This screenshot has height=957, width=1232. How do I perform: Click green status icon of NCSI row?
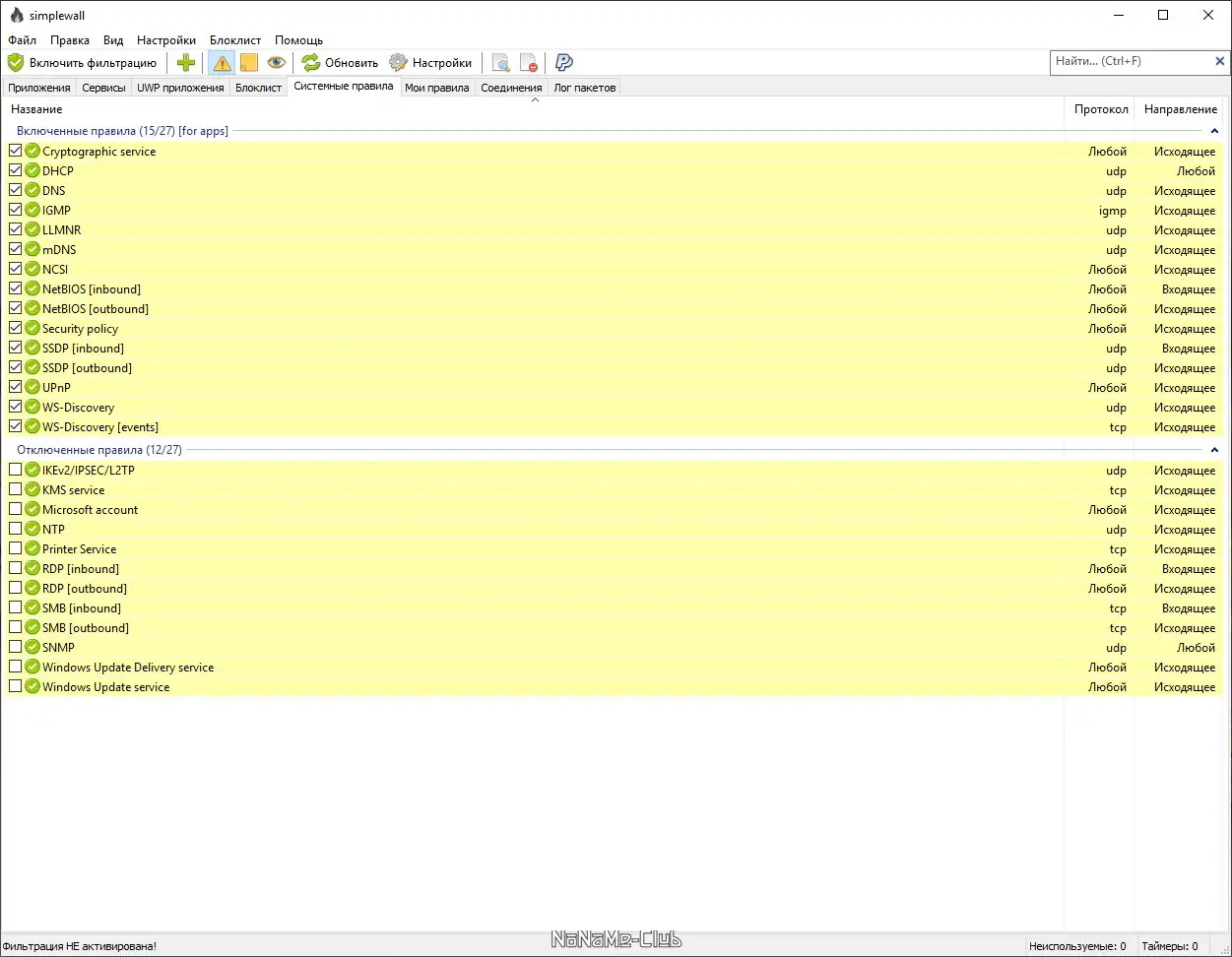coord(32,270)
